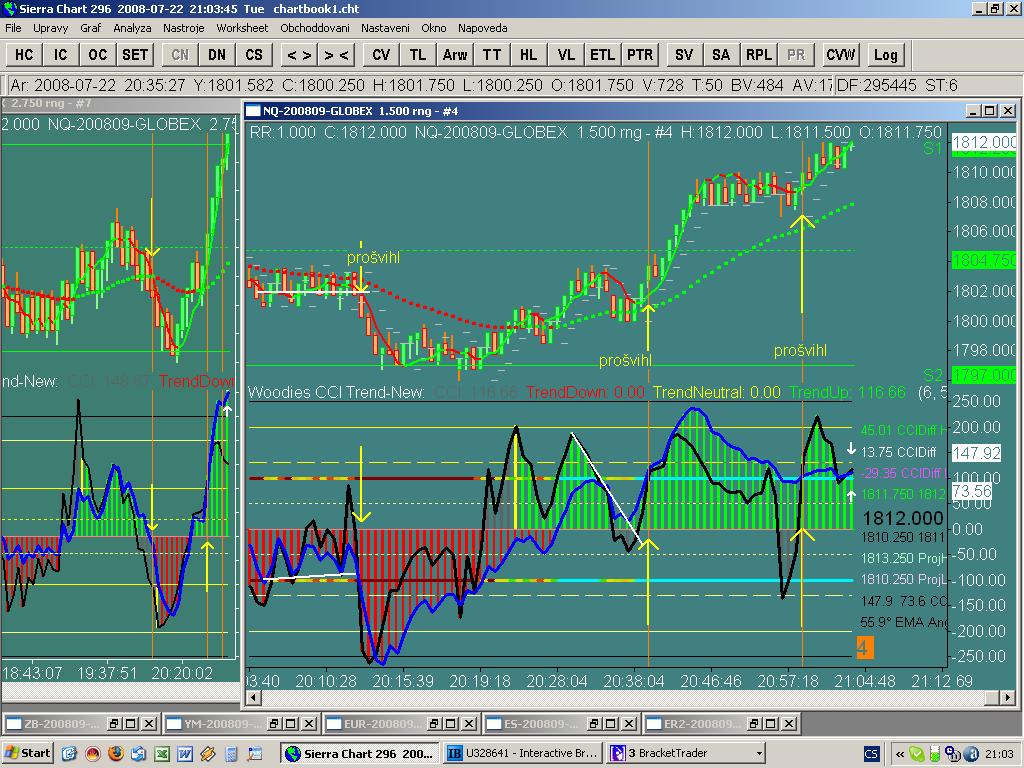Viewport: 1024px width, 768px height.
Task: Open the Log window button
Action: (885, 55)
